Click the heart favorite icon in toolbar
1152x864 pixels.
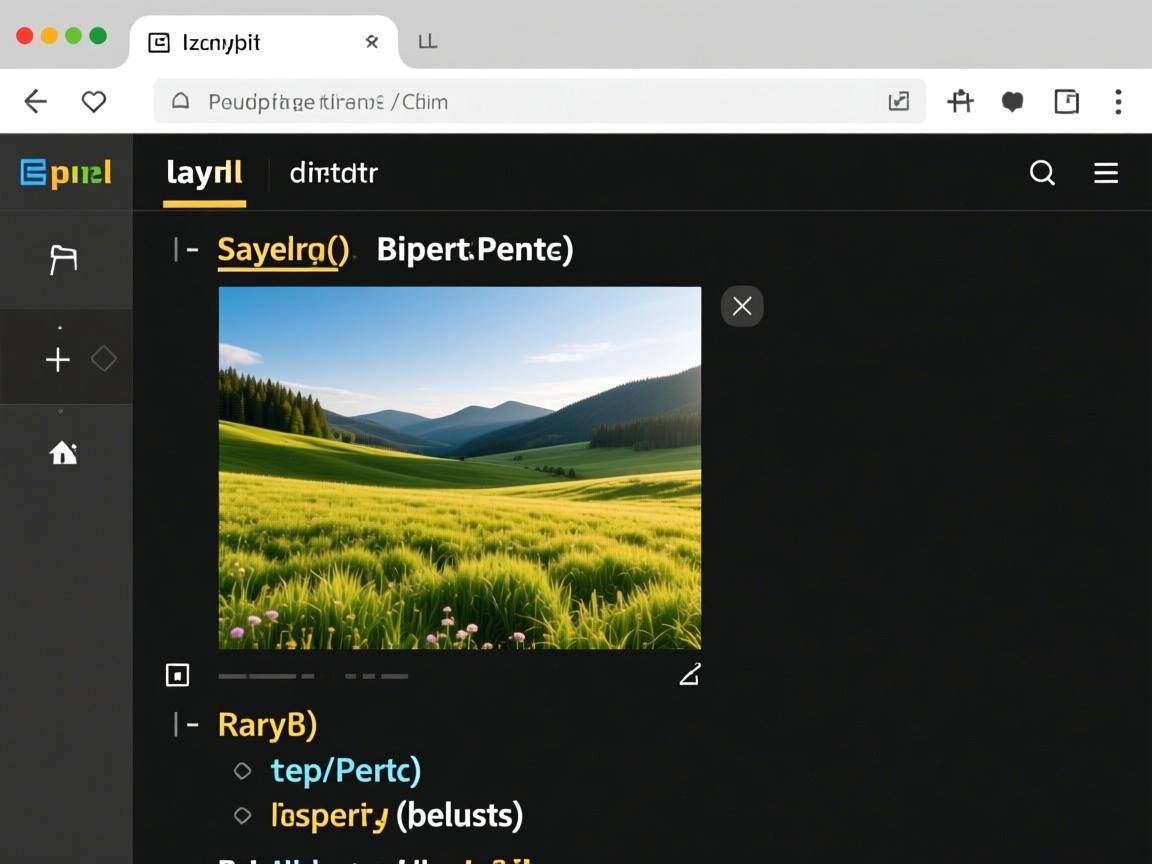click(x=94, y=101)
